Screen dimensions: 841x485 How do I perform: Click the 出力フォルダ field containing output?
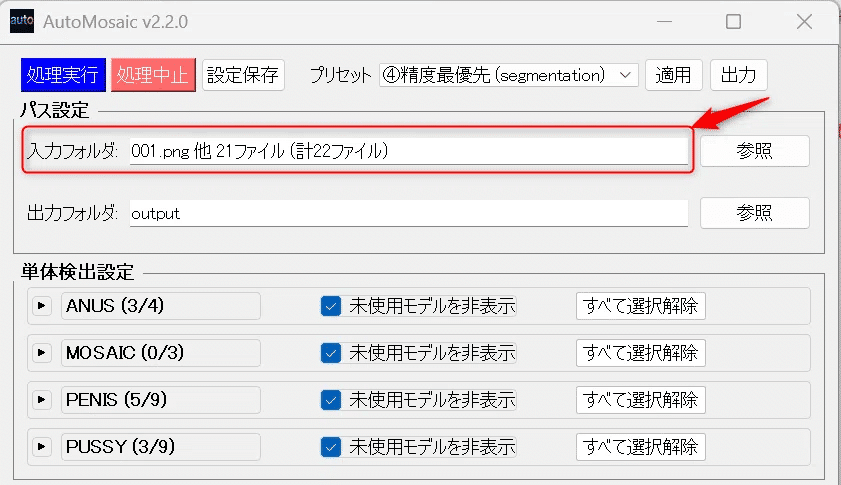(x=409, y=214)
